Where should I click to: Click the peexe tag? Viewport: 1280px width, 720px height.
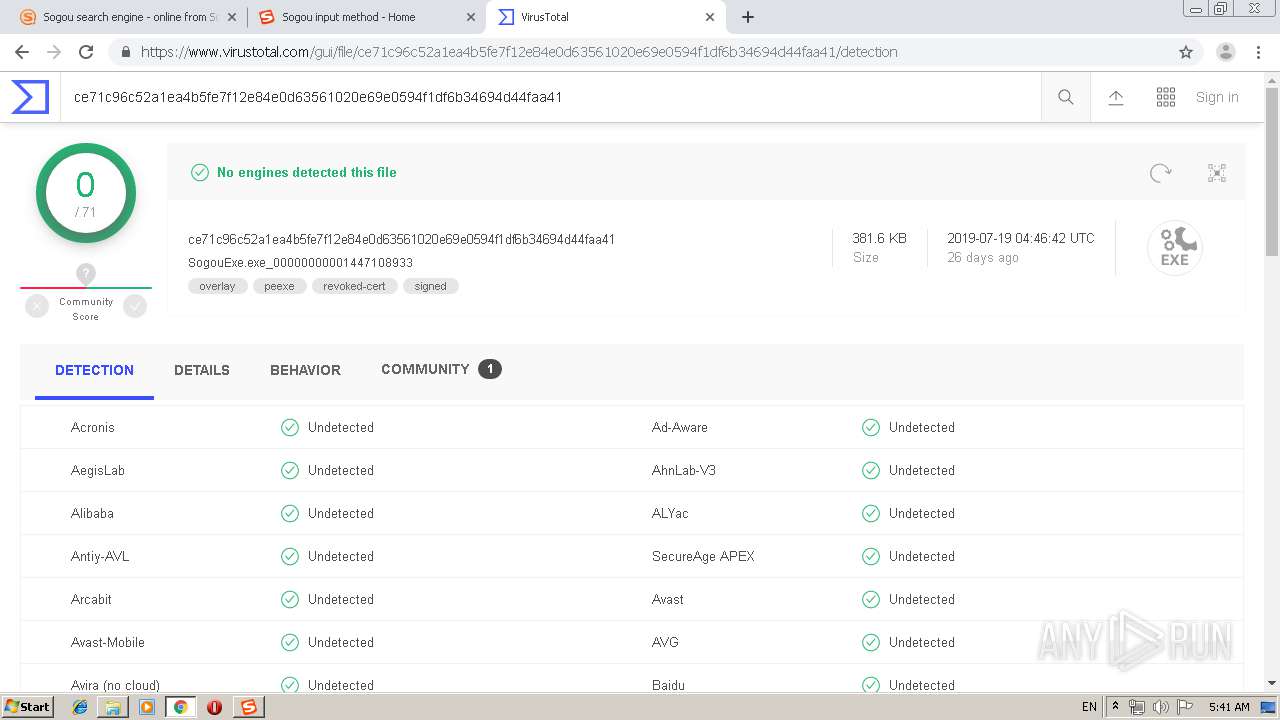279,286
